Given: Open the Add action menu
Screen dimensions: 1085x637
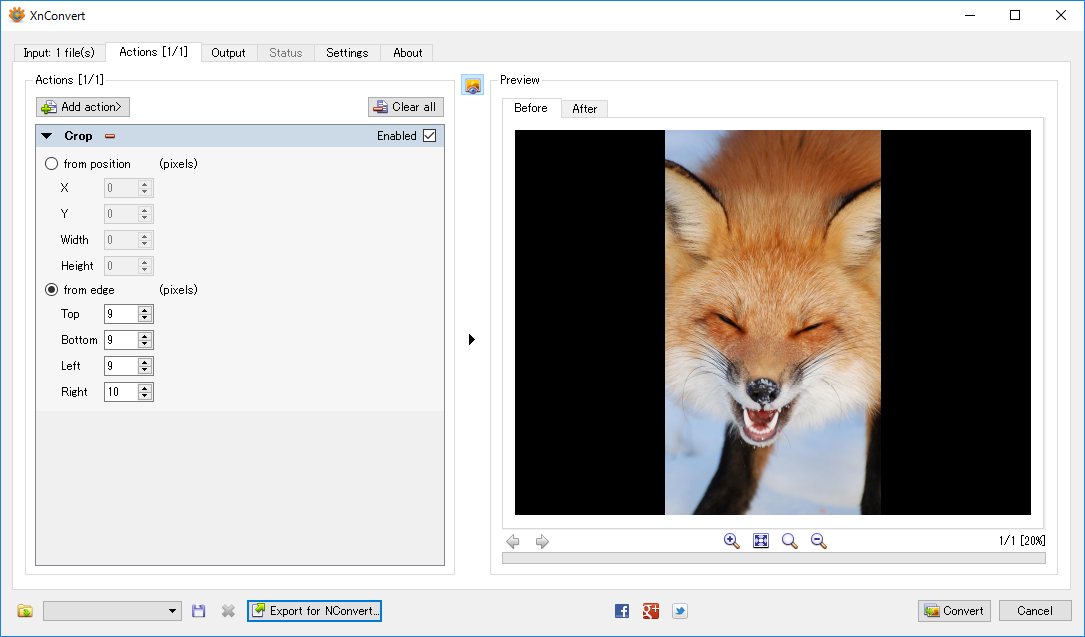Looking at the screenshot, I should pos(83,107).
